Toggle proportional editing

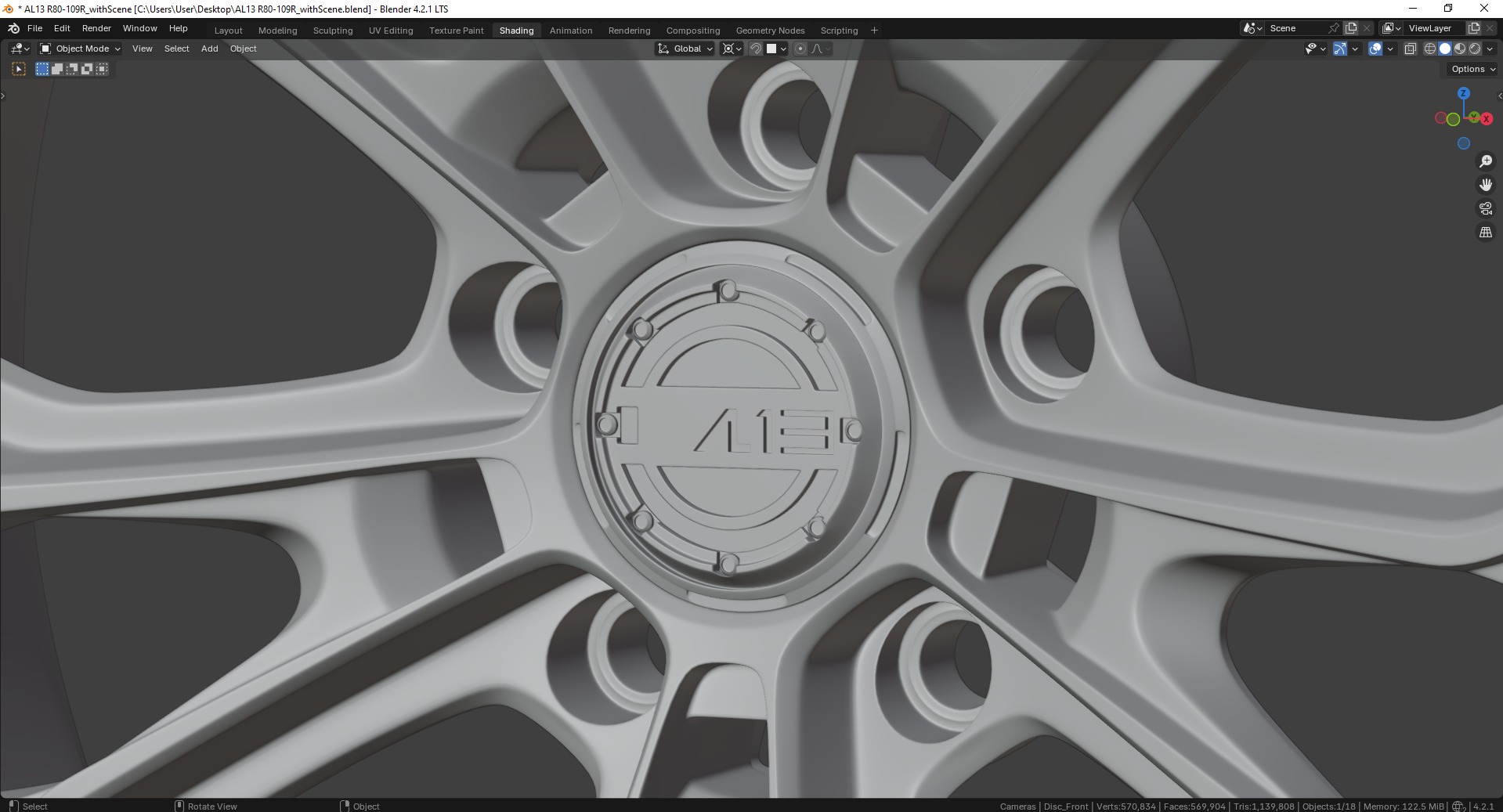tap(800, 49)
